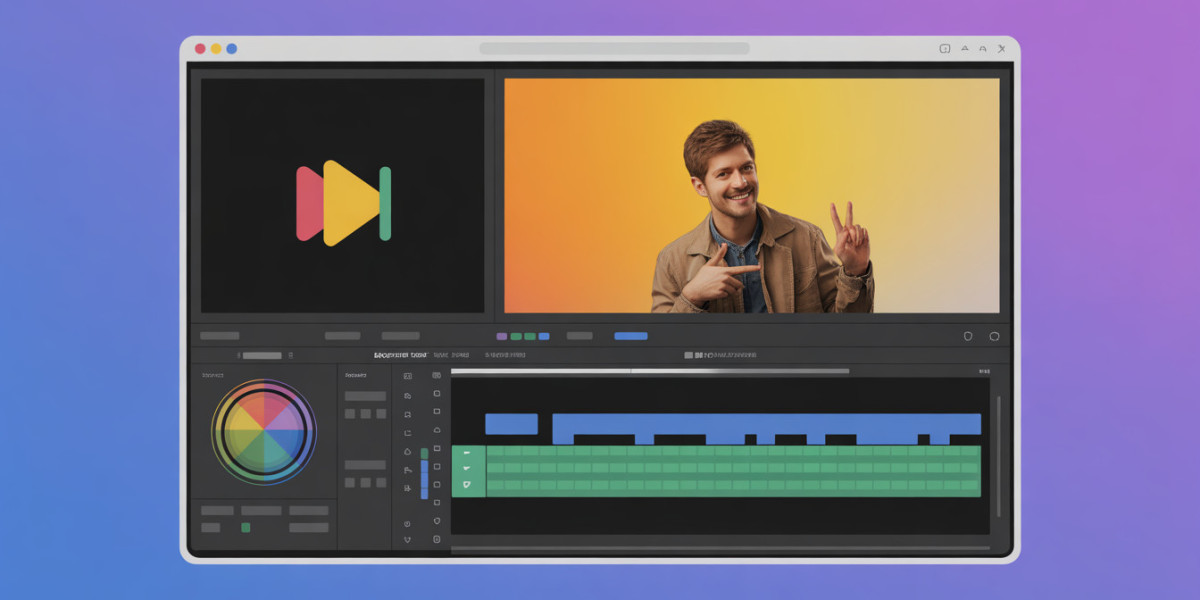Click the blue pill button in the toolbar
The height and width of the screenshot is (600, 1200).
point(630,336)
